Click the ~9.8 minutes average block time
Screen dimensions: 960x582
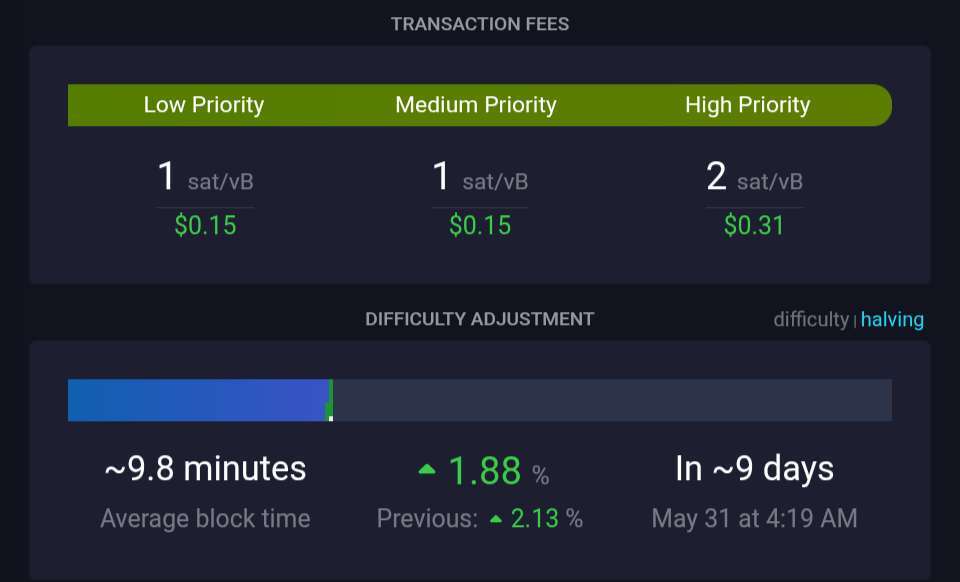tap(205, 469)
